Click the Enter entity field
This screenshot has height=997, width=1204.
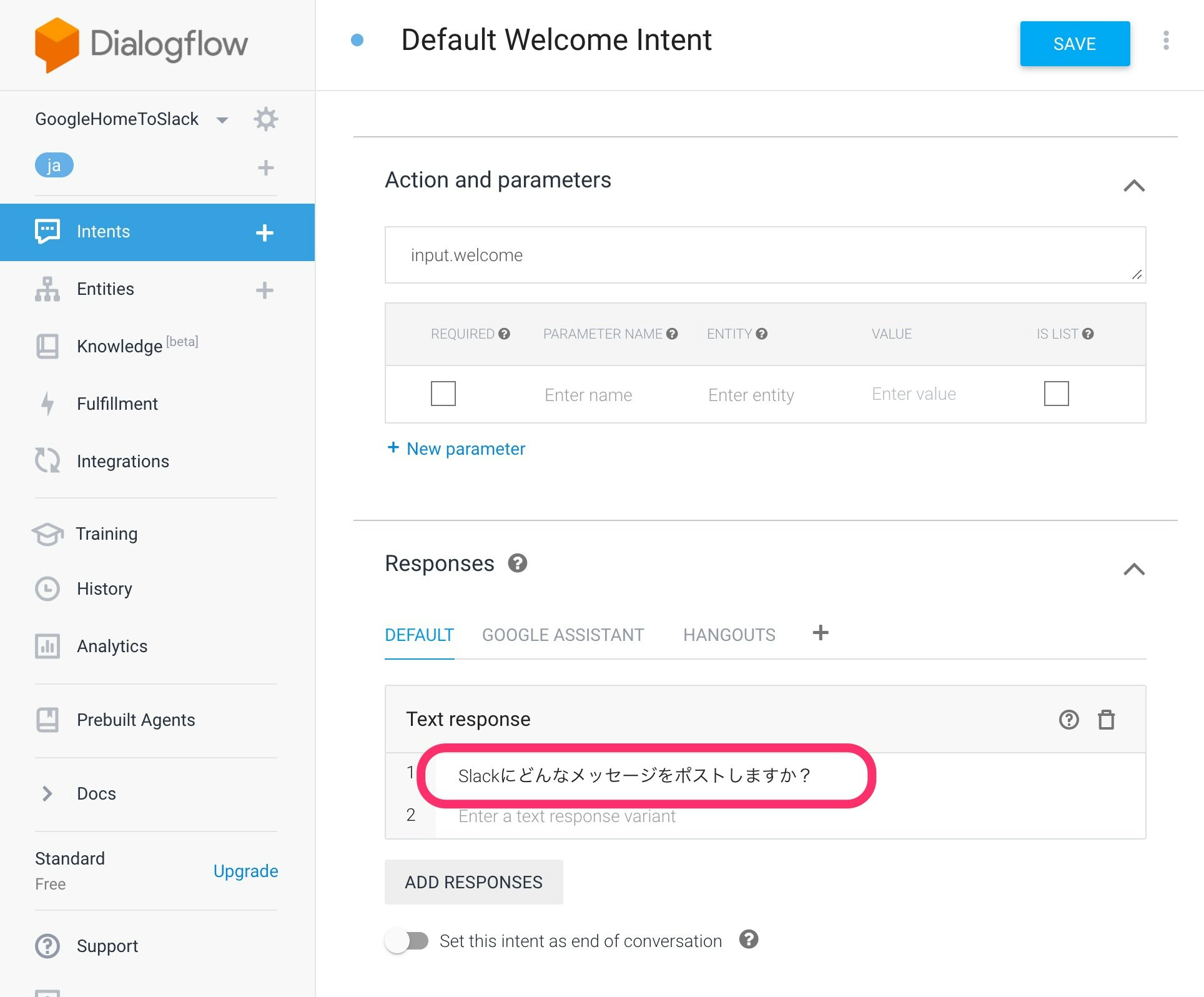point(751,395)
